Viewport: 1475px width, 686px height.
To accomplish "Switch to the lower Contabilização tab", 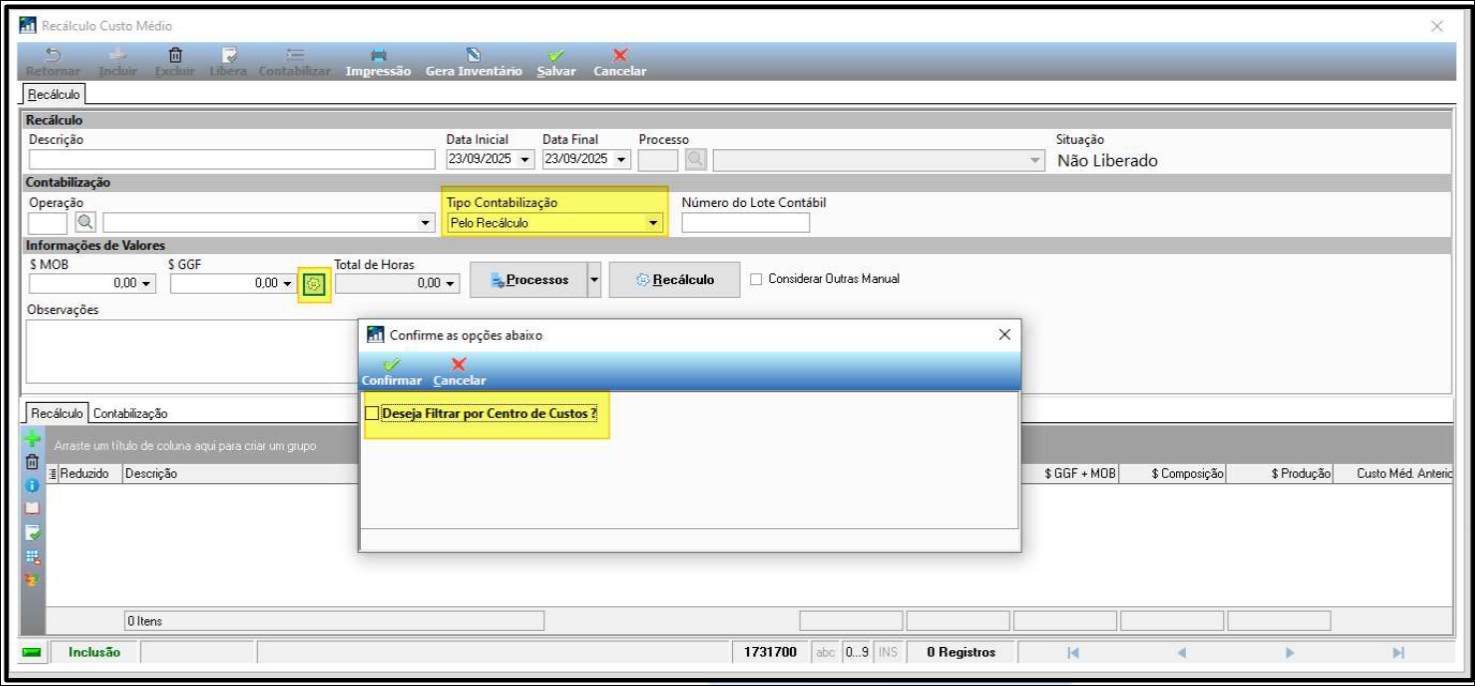I will [130, 413].
